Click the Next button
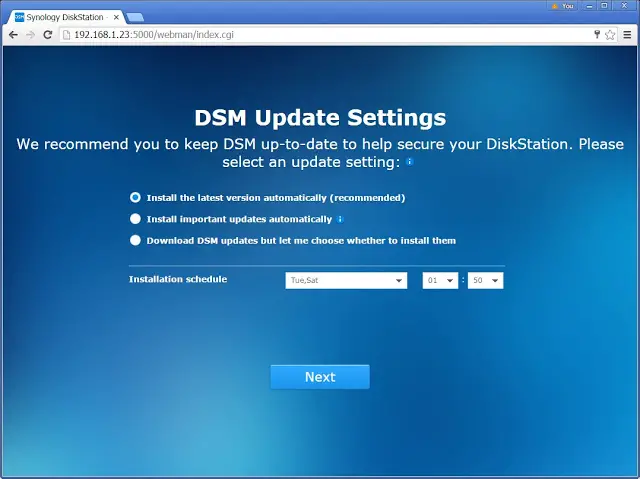 (320, 377)
